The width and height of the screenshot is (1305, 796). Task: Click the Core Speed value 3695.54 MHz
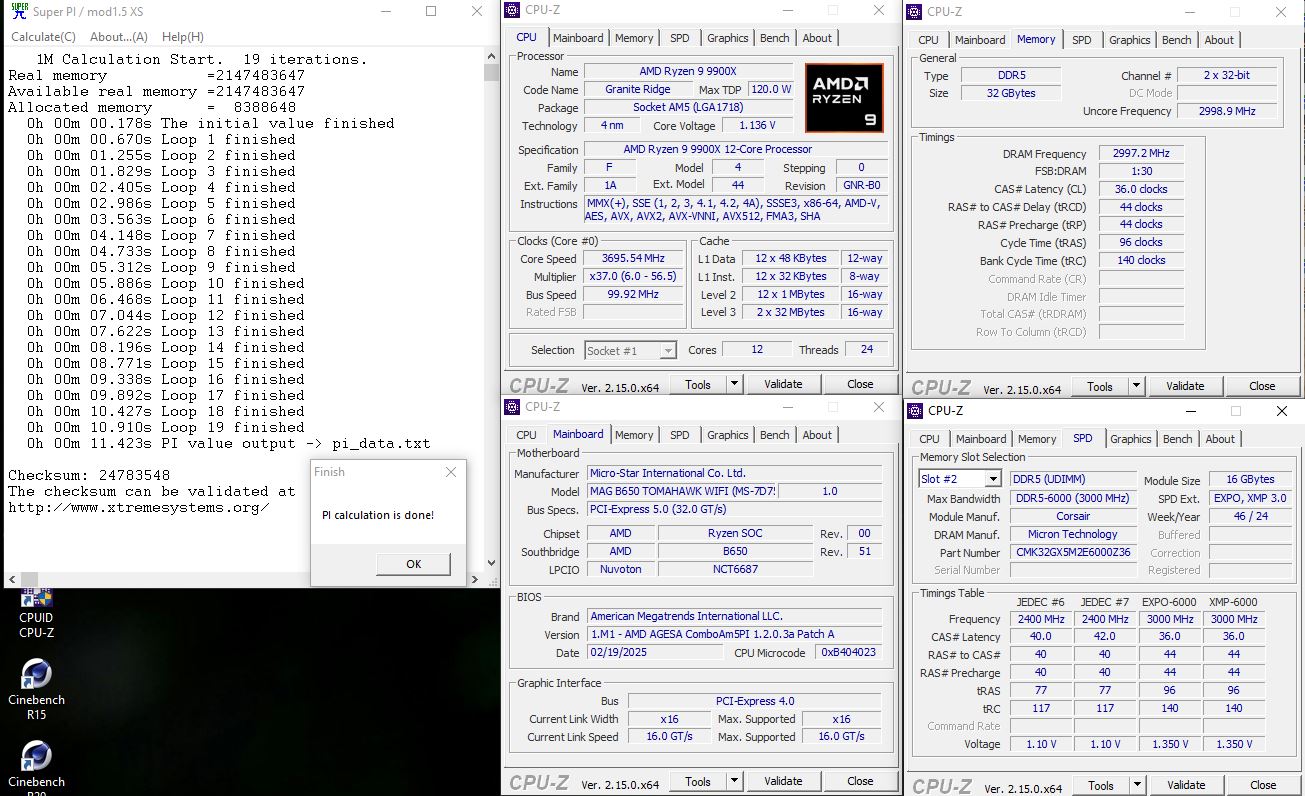[634, 259]
